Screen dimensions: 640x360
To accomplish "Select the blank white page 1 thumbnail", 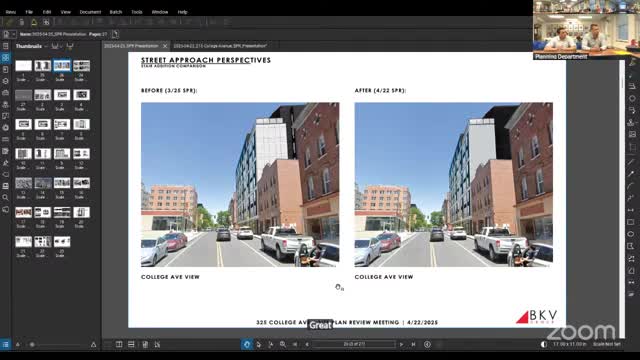I will tap(23, 65).
